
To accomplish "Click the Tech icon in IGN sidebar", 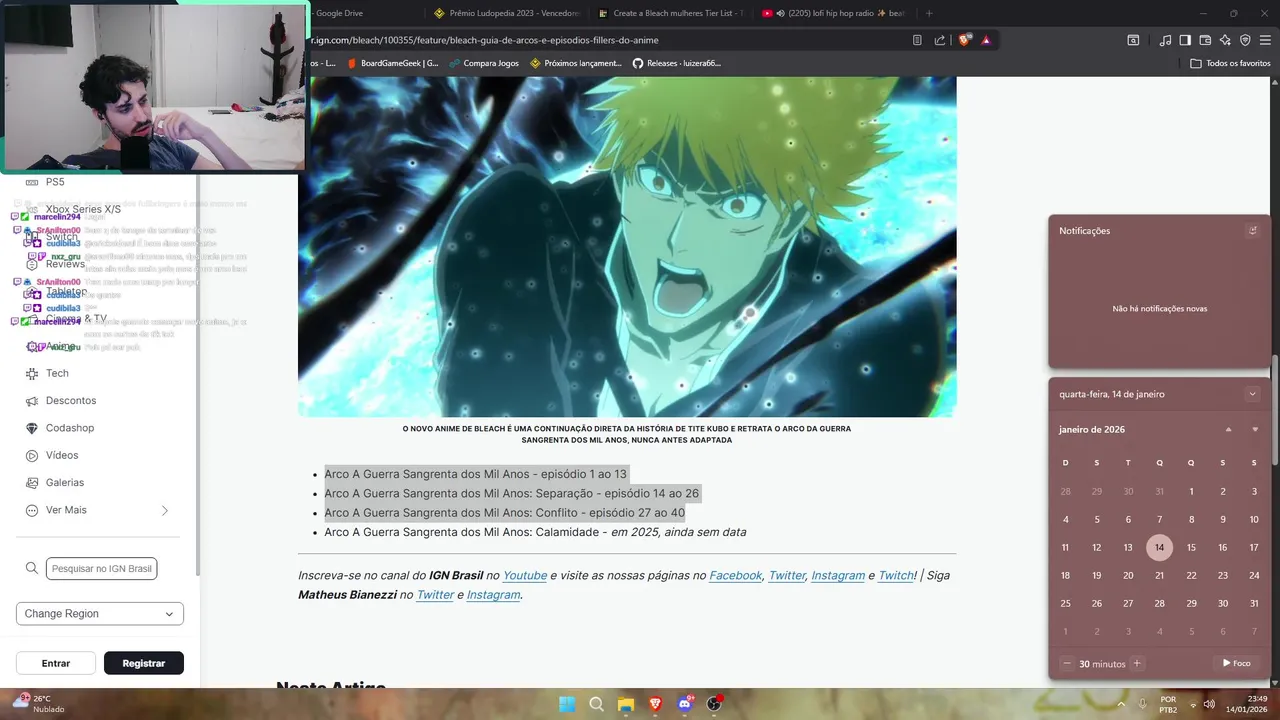I will click(32, 373).
